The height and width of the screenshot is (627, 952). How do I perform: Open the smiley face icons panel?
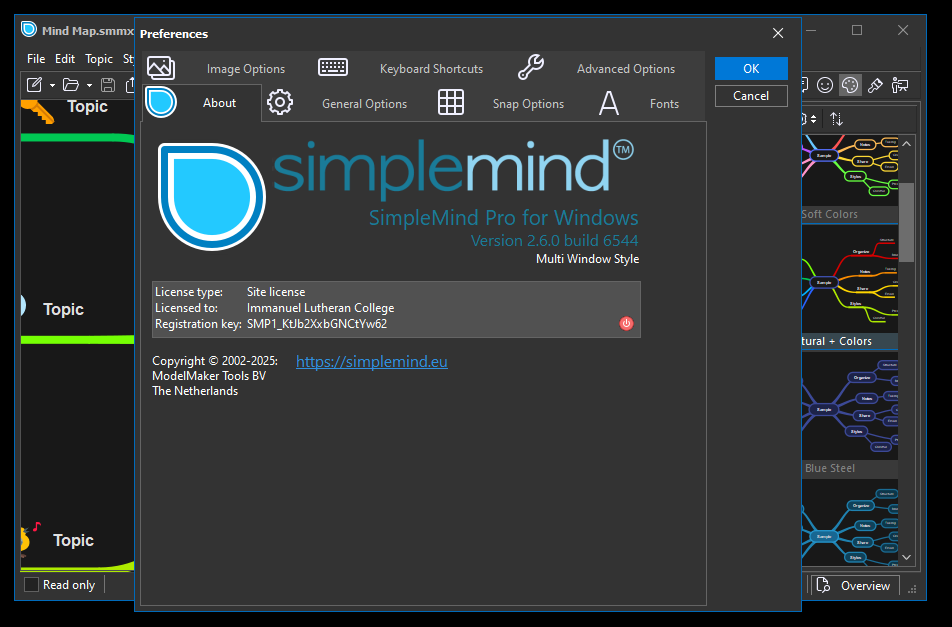click(824, 86)
